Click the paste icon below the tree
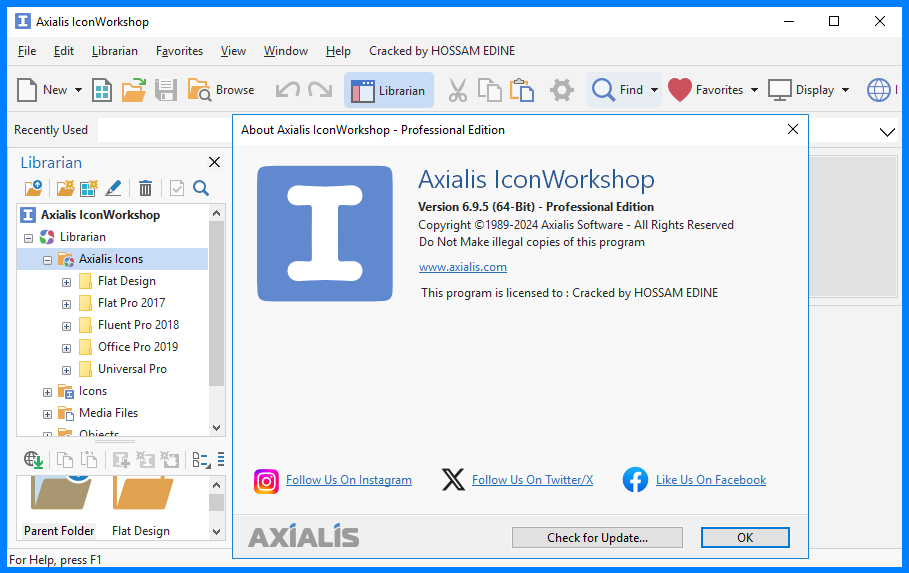This screenshot has height=573, width=909. click(89, 460)
